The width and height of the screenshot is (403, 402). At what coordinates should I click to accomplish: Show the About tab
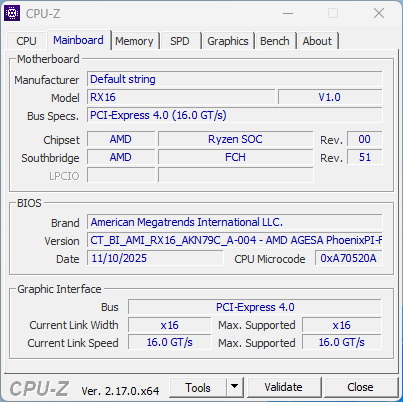(317, 41)
